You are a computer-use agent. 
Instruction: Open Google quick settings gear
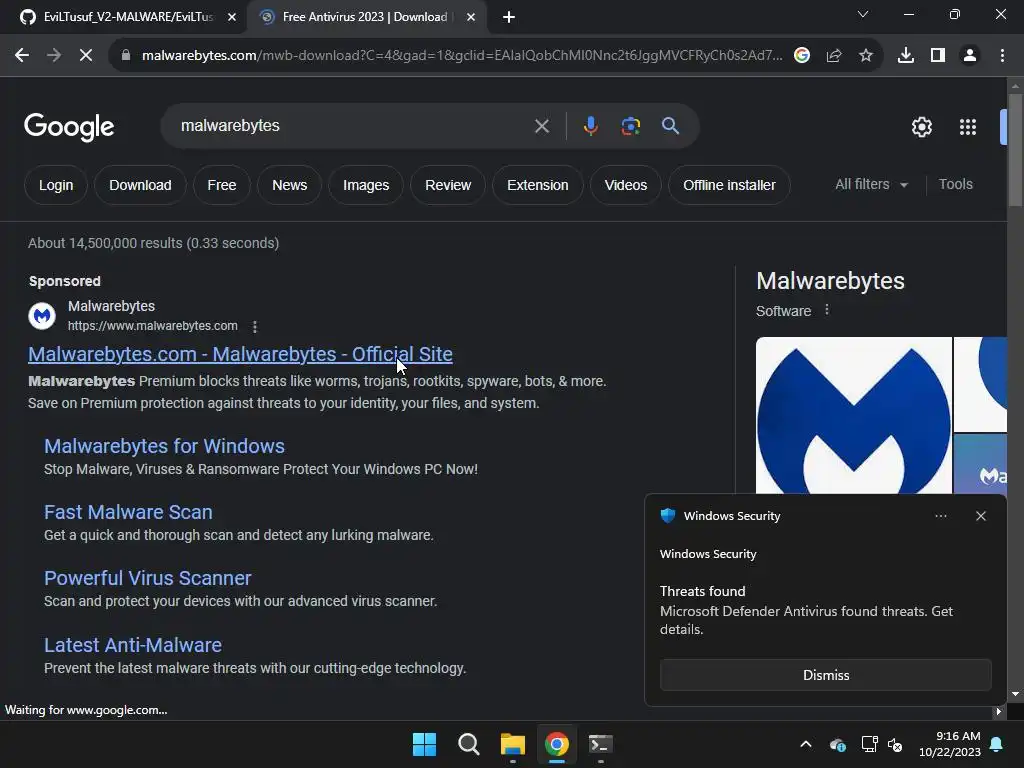pyautogui.click(x=922, y=127)
